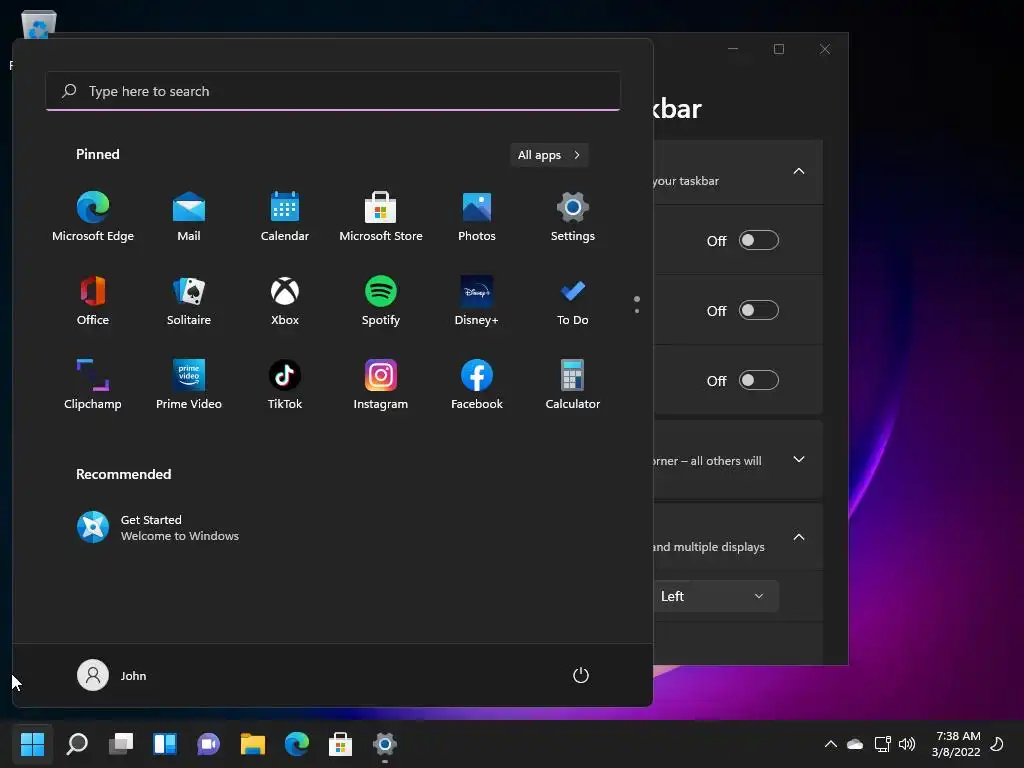This screenshot has height=768, width=1024.
Task: Open Widgets from the taskbar
Action: pyautogui.click(x=165, y=744)
